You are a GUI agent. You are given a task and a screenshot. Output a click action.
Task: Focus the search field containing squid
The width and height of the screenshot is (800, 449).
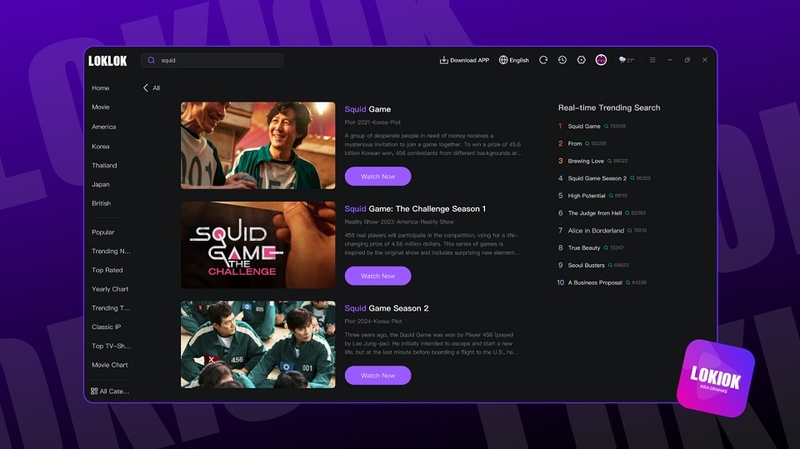tap(212, 60)
